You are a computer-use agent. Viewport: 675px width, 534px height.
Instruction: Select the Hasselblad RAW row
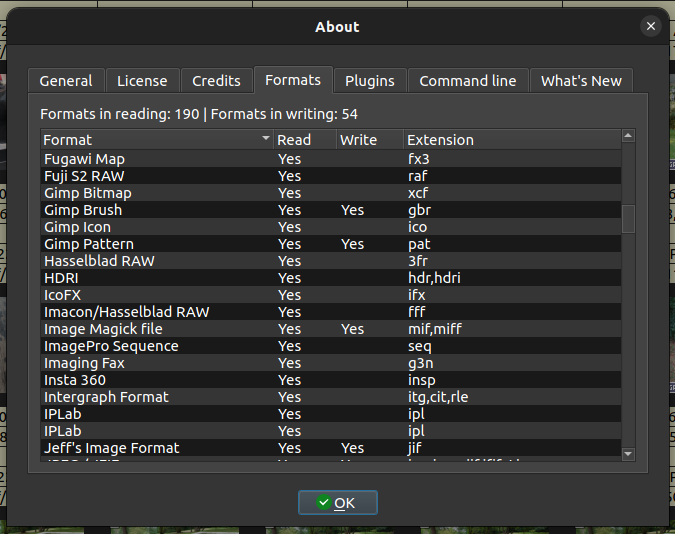tap(331, 261)
